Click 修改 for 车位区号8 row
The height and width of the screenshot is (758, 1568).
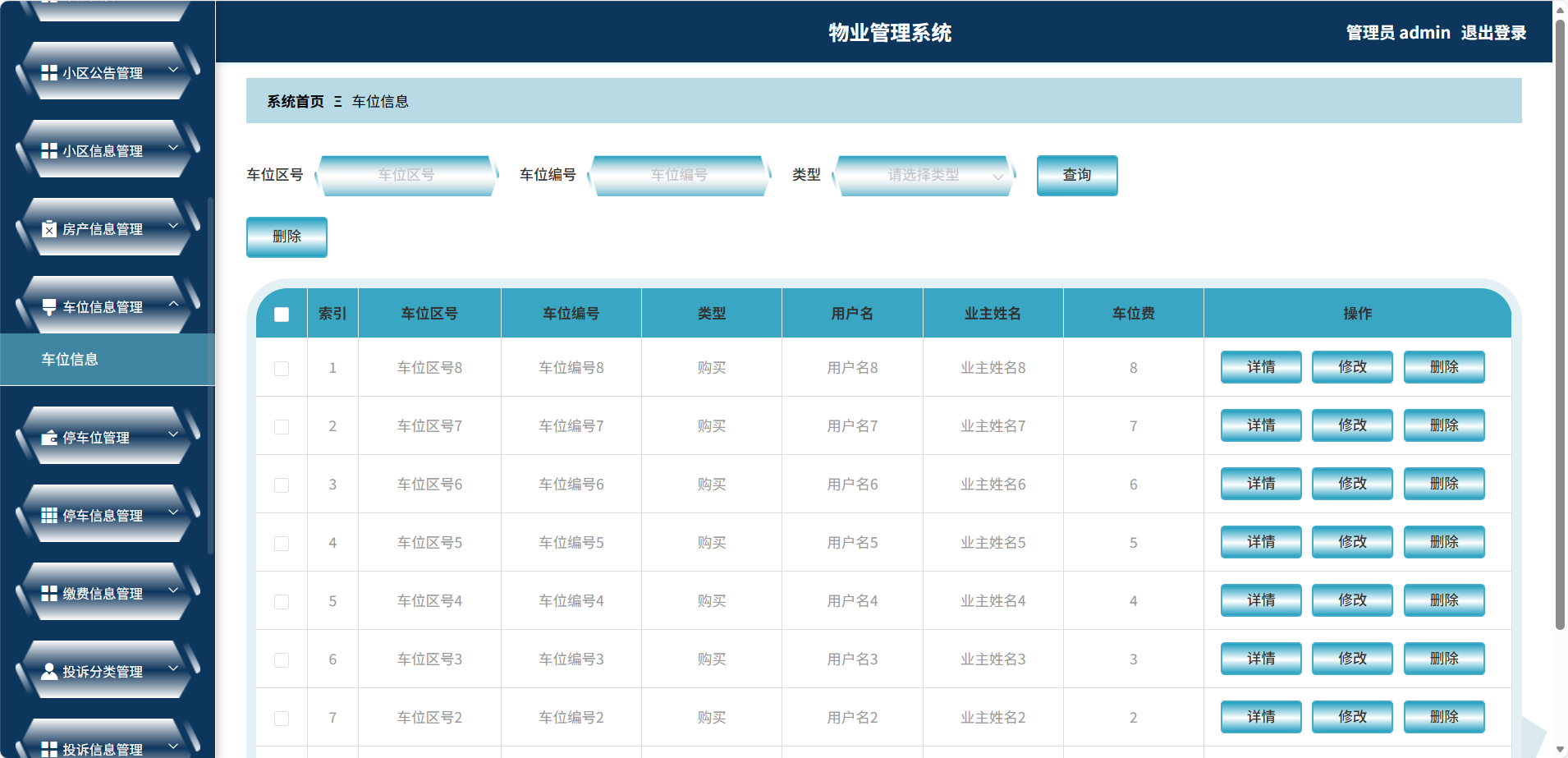1352,367
